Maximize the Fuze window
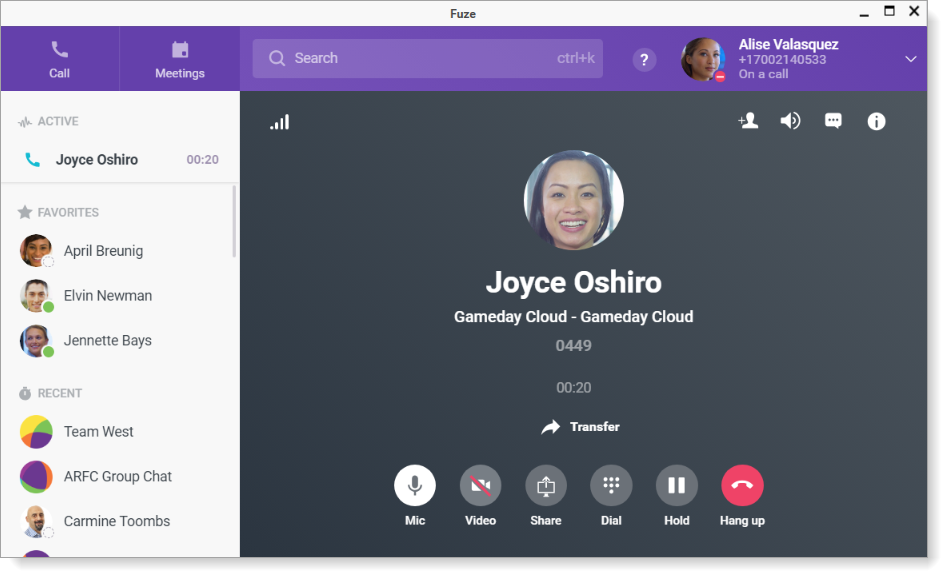950x580 pixels. pos(889,11)
